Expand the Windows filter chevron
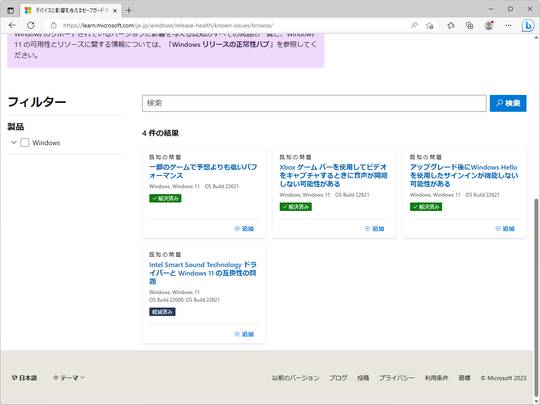540x405 pixels. (14, 142)
